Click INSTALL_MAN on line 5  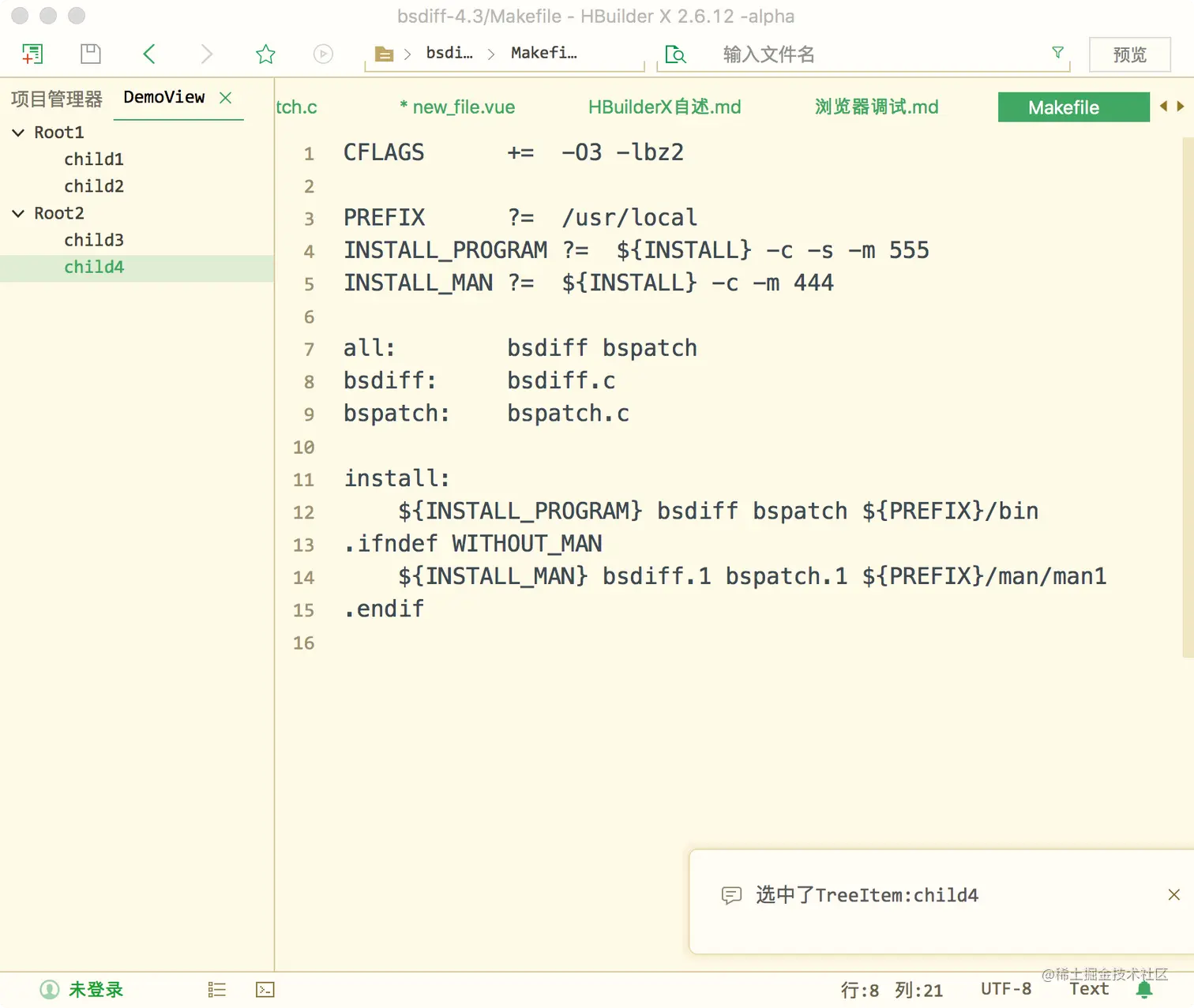(418, 283)
